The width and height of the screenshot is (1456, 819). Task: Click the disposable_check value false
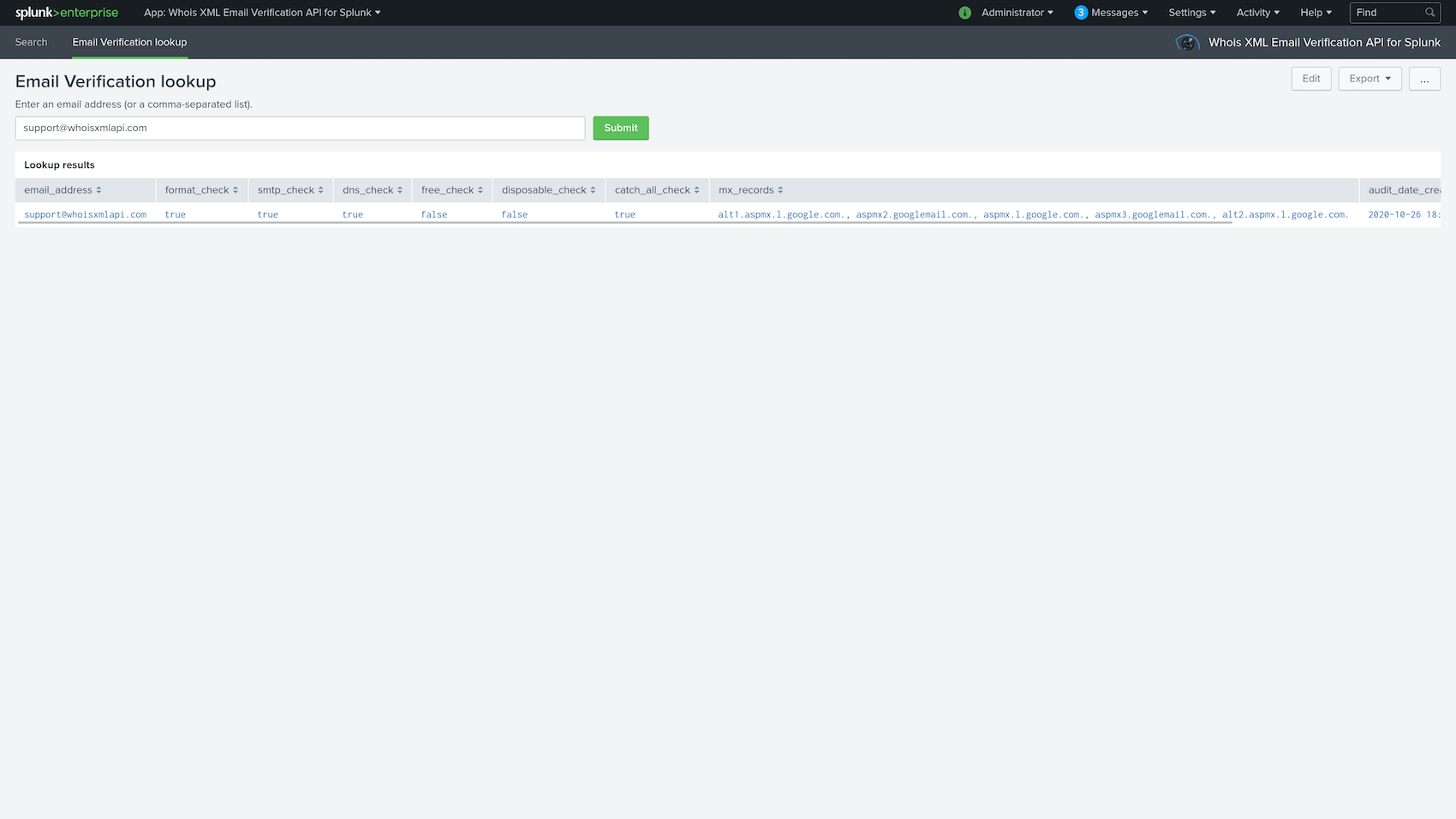tap(515, 214)
